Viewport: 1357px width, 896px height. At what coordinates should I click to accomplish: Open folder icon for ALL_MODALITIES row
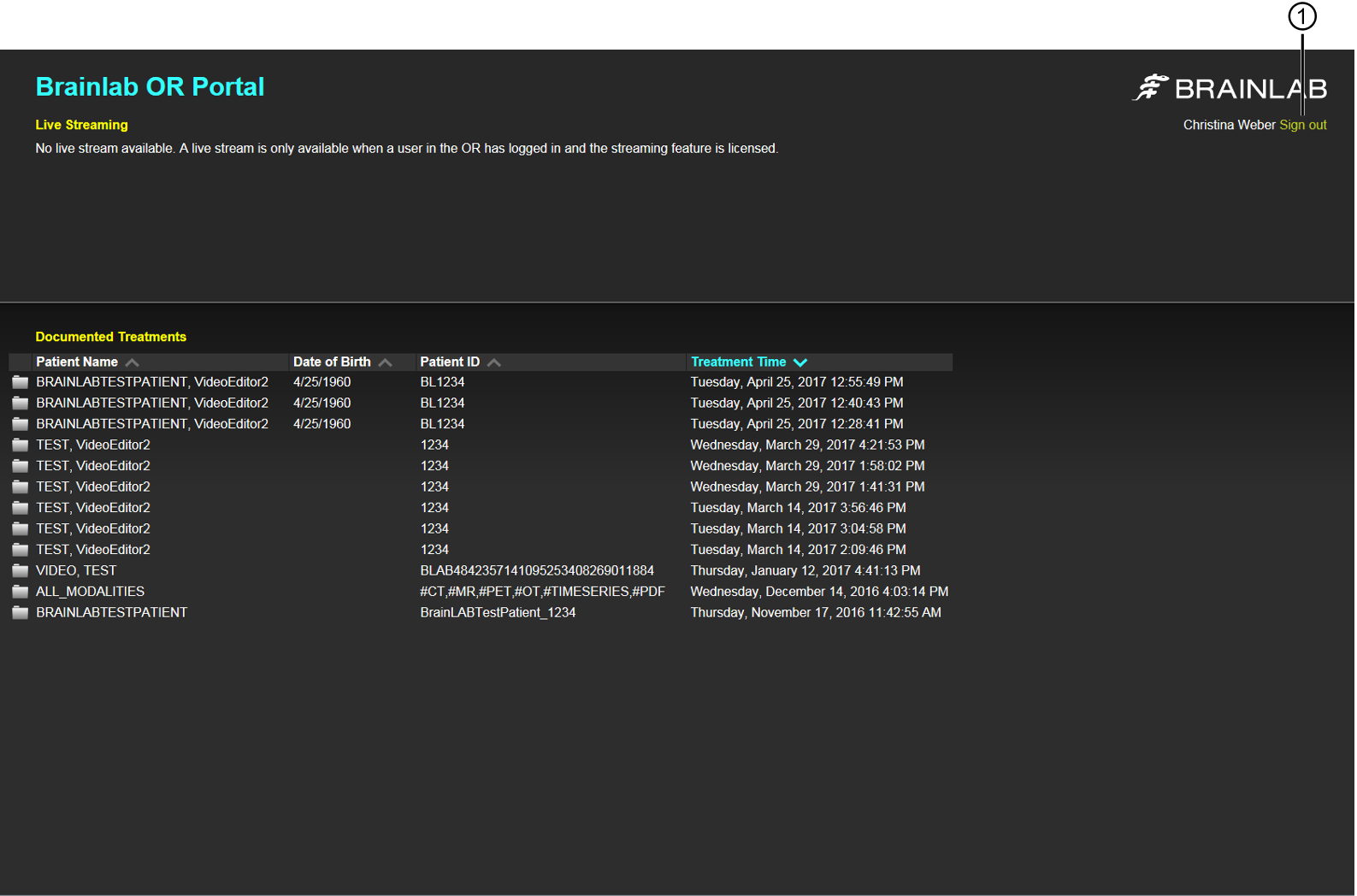(21, 592)
